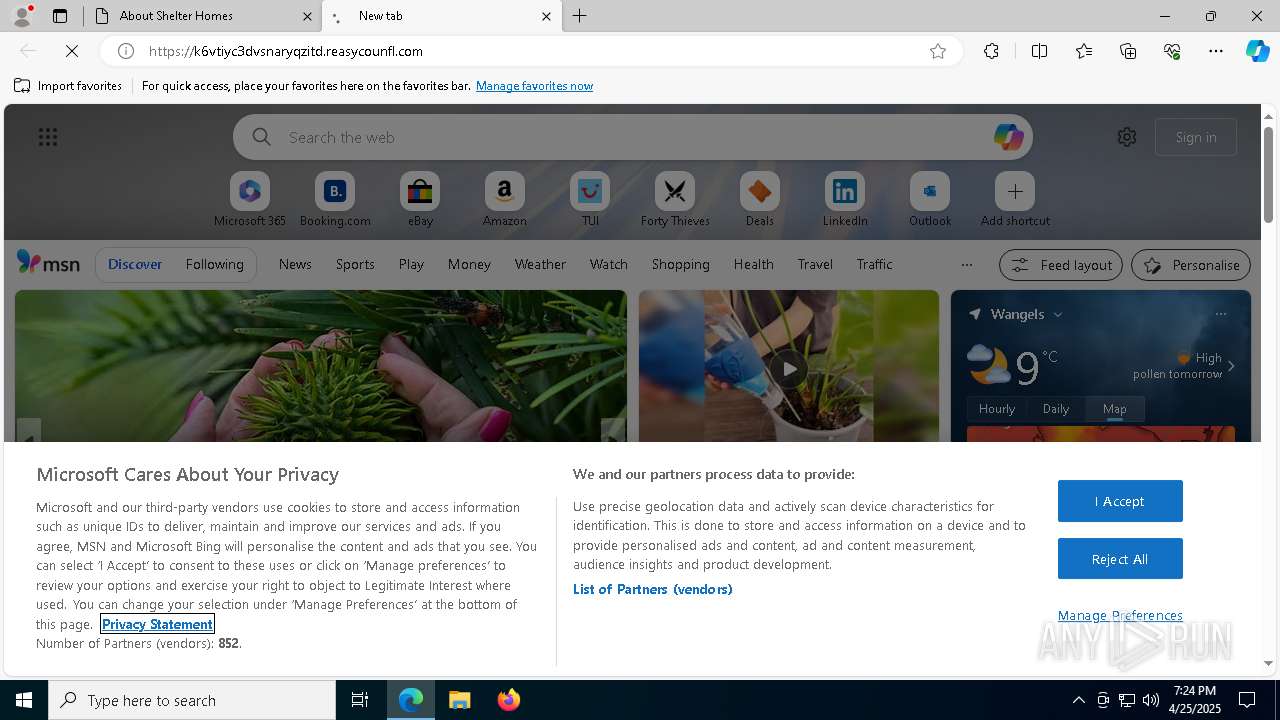Open Feed layout options

tap(1060, 265)
